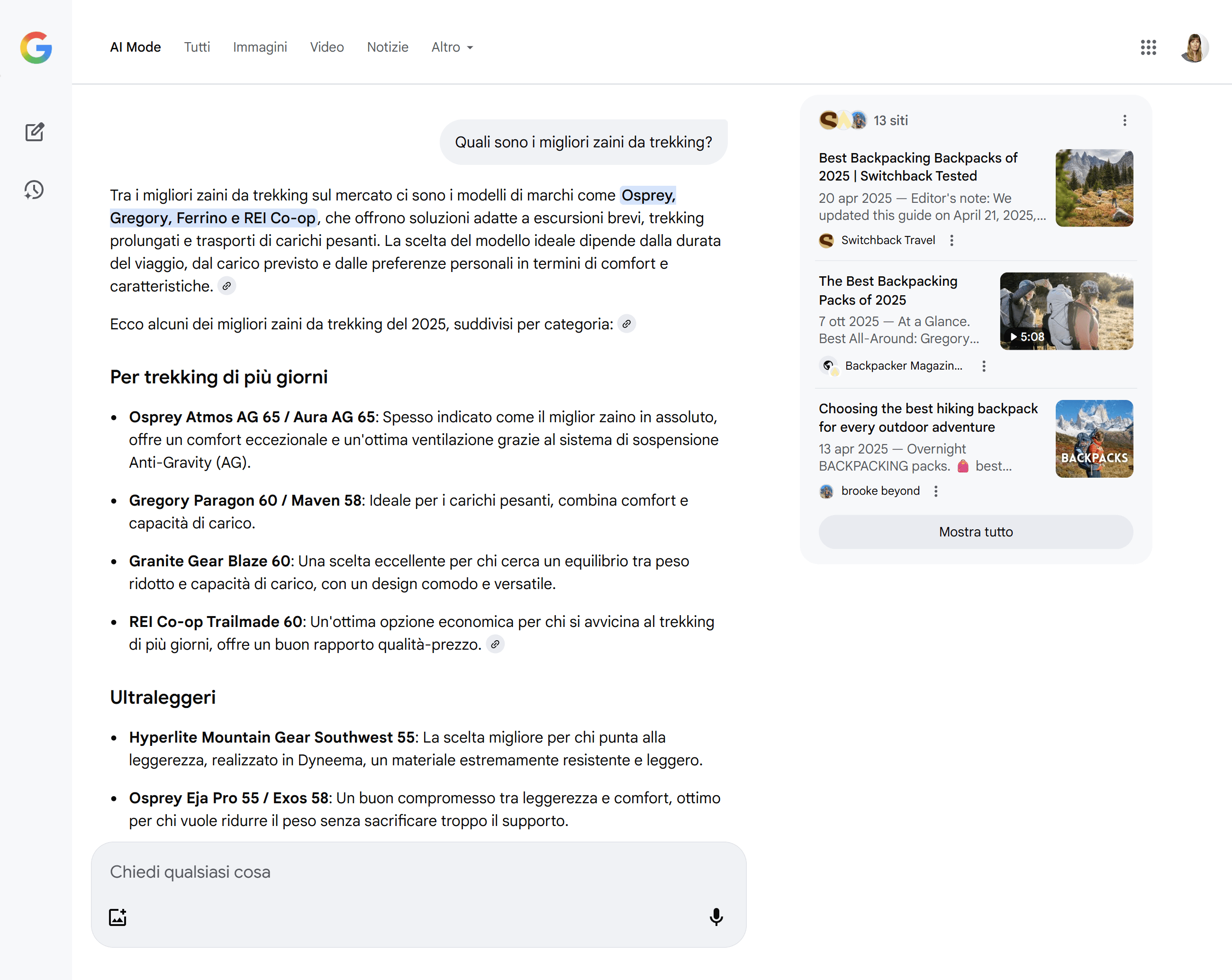Open the citation link after 'caratteristiche'

point(227,286)
